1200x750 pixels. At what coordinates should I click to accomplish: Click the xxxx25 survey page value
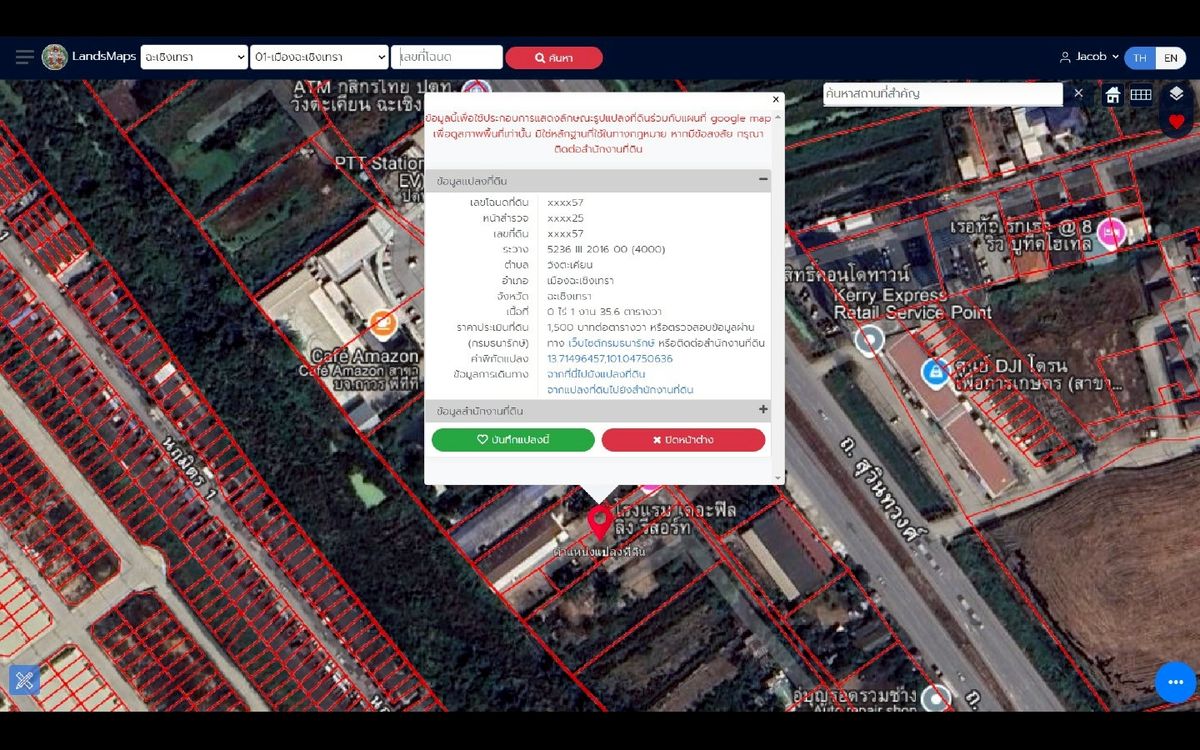pos(565,218)
